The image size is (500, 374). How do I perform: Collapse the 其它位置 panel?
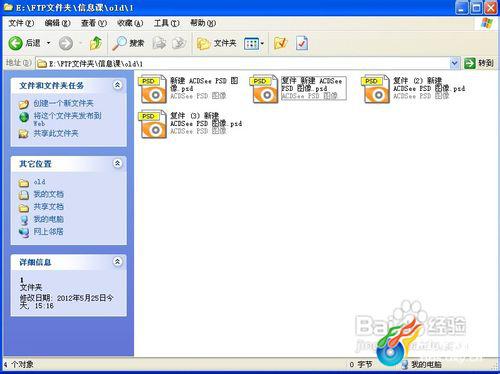(117, 163)
